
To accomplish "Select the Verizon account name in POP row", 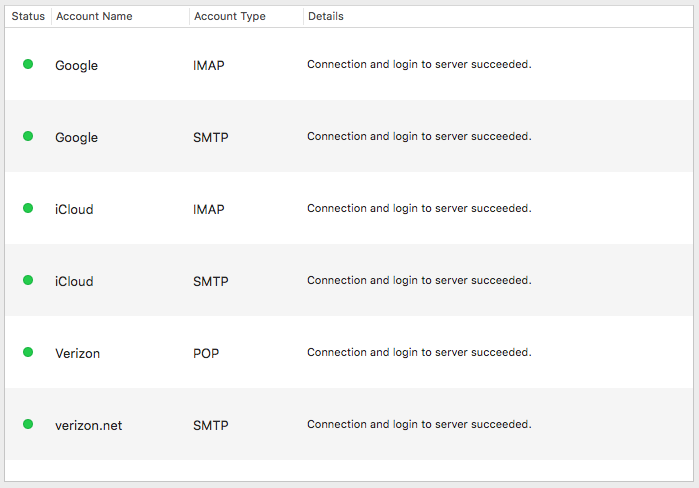I will [77, 354].
